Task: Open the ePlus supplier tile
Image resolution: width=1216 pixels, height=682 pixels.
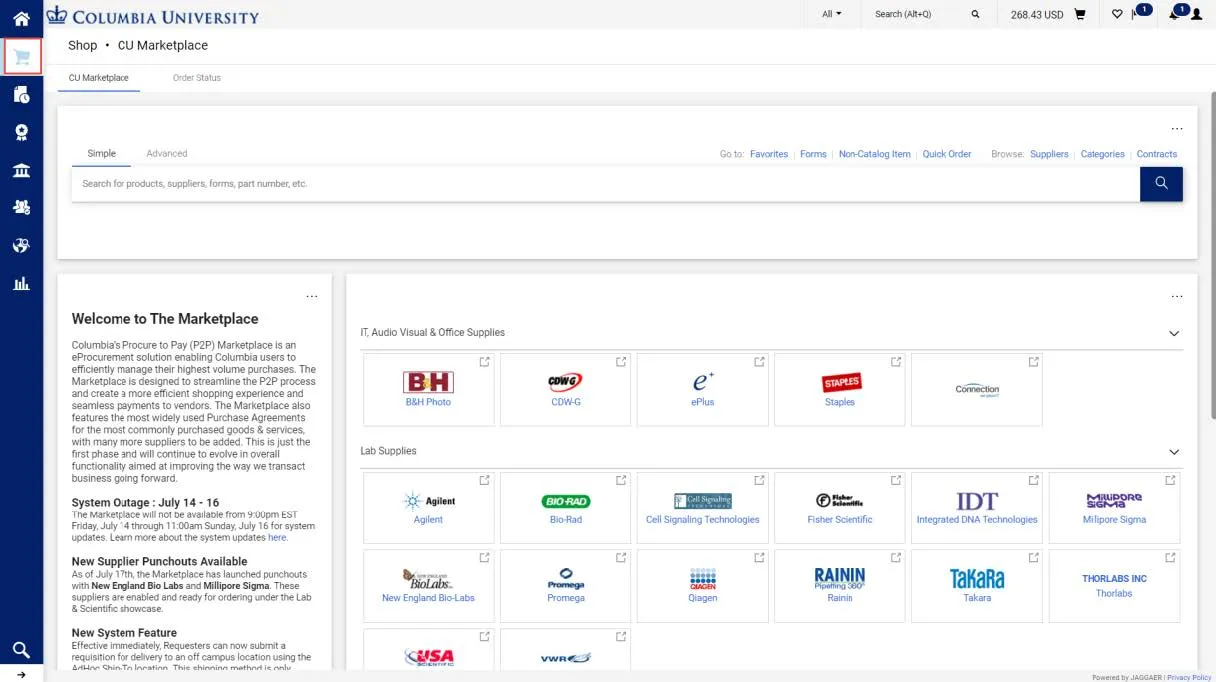Action: tap(703, 389)
